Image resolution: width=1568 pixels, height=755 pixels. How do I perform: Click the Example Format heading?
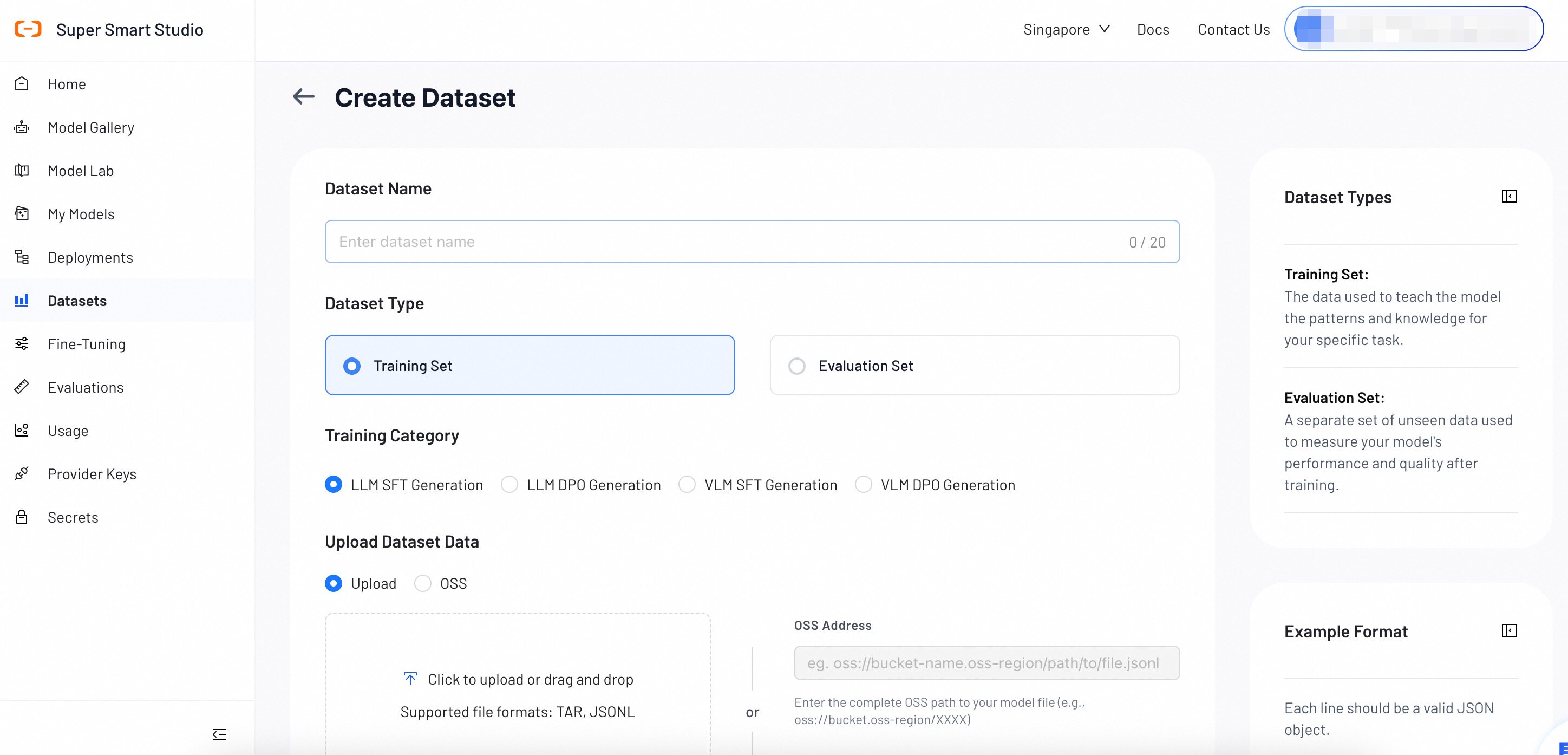[x=1346, y=632]
